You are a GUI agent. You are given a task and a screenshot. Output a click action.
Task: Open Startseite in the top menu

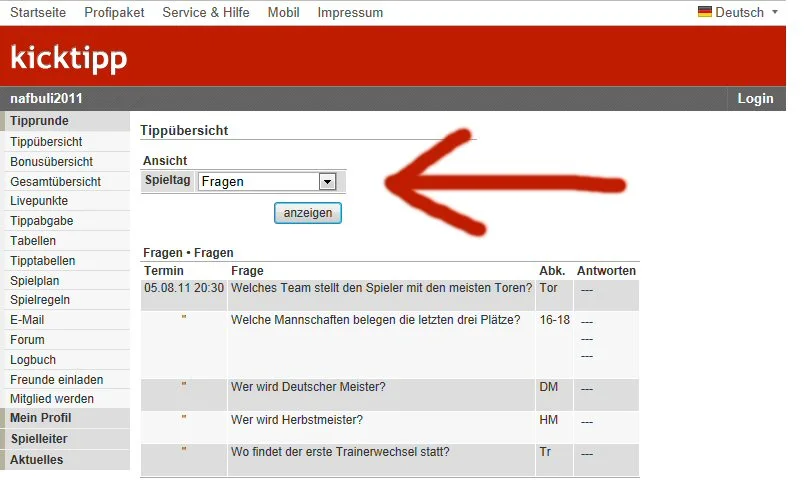click(x=40, y=13)
